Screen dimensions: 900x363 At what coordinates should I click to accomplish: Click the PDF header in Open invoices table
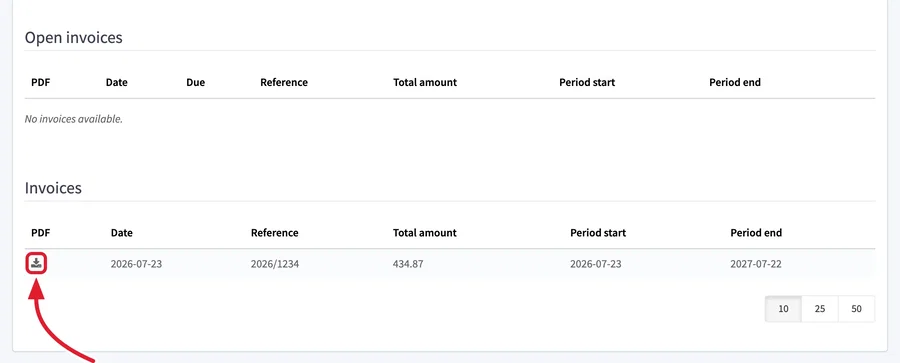coord(41,82)
